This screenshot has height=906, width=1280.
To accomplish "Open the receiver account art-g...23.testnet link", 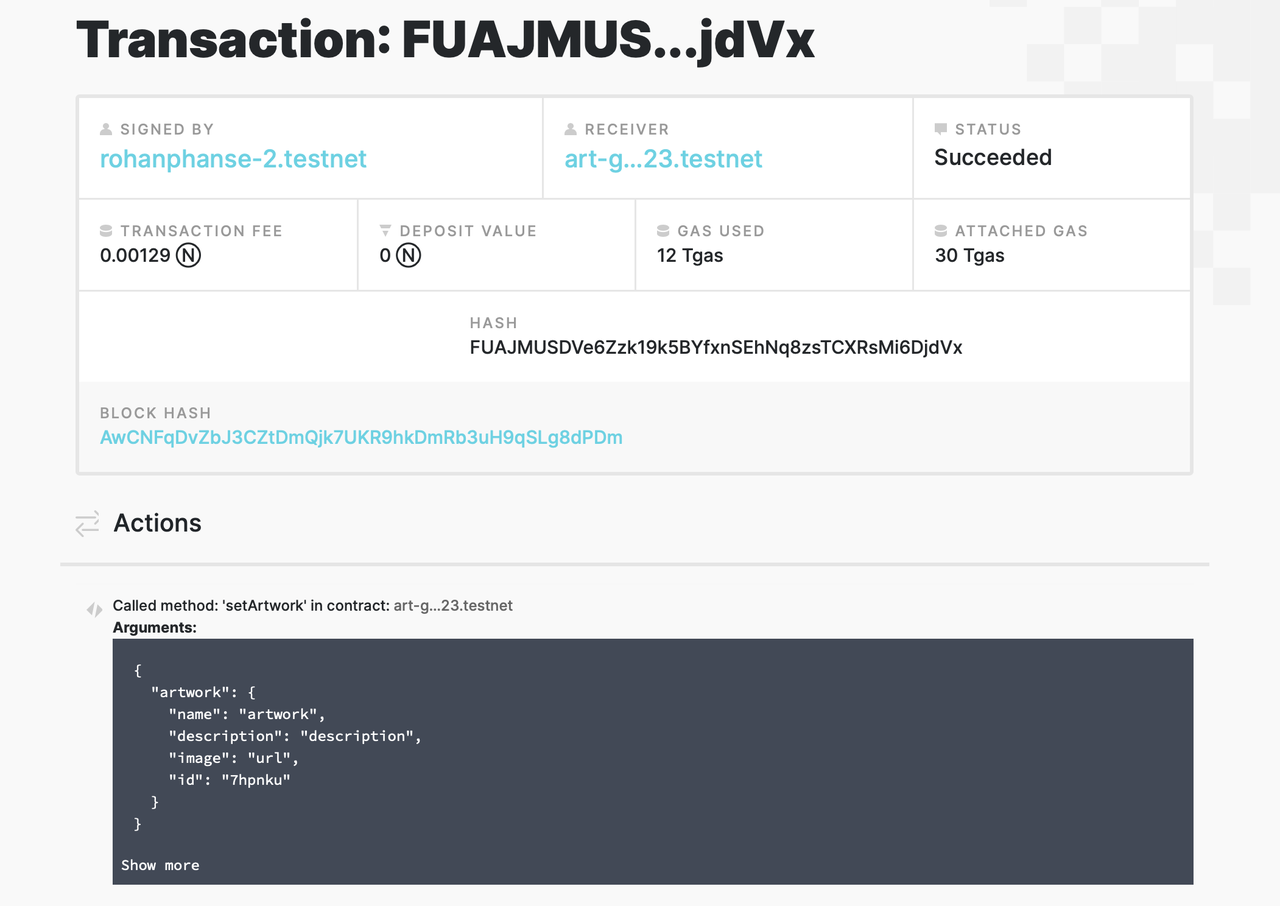I will pos(663,159).
